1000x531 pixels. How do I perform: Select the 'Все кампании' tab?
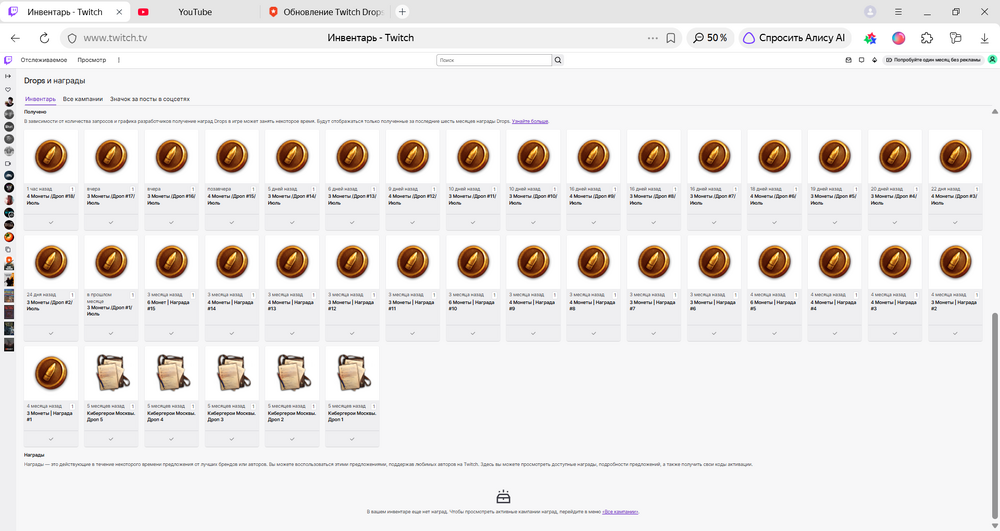[83, 99]
